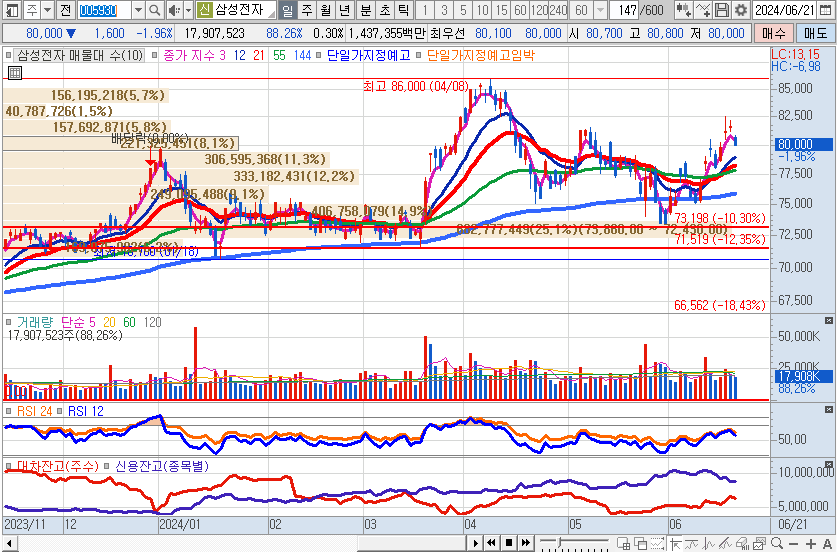Toggle the RSI 24 indicator marker
This screenshot has width=837, height=552.
(9, 411)
